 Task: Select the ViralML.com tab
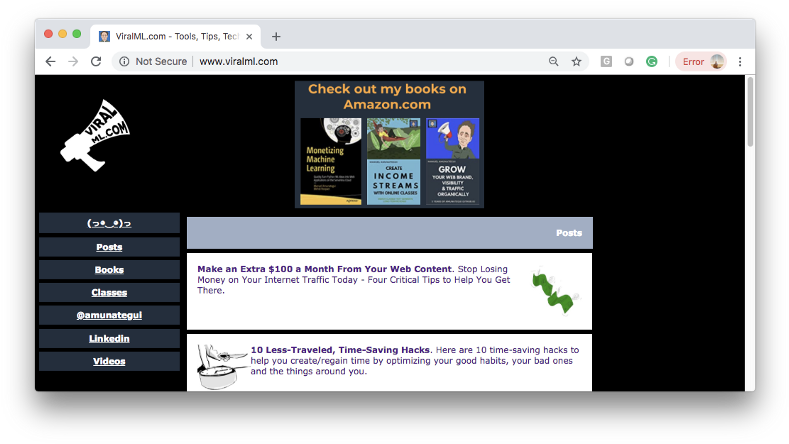(176, 36)
